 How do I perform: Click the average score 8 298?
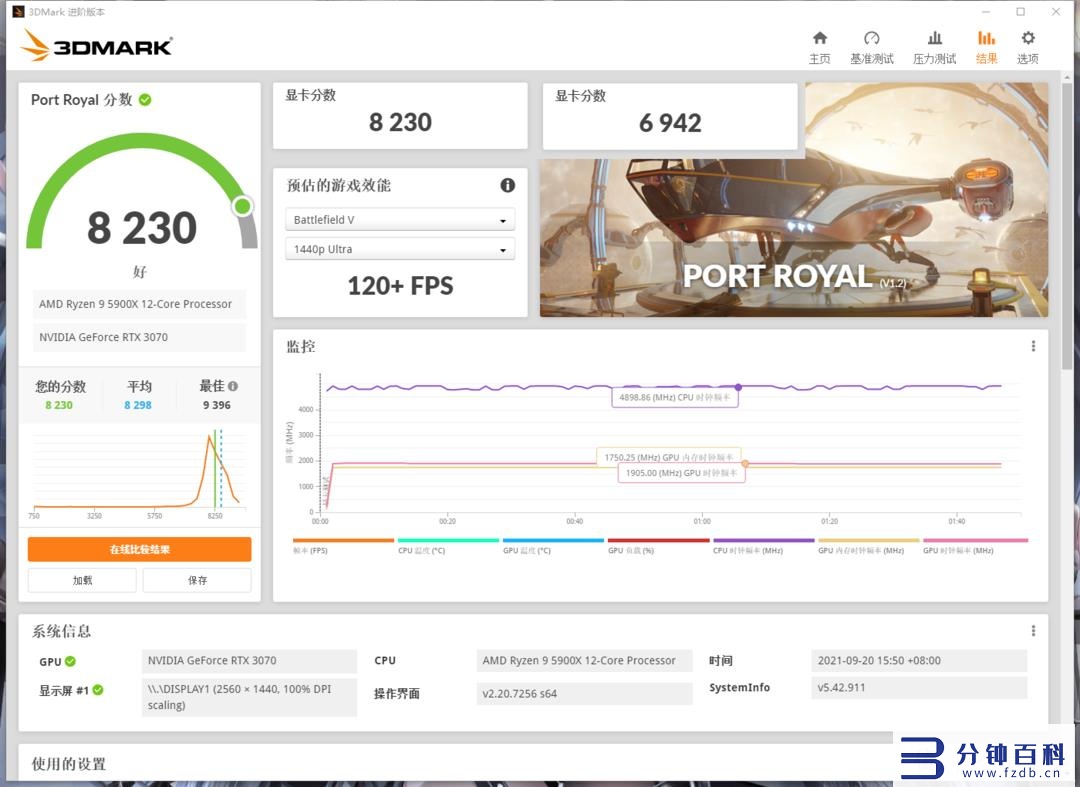(x=138, y=405)
